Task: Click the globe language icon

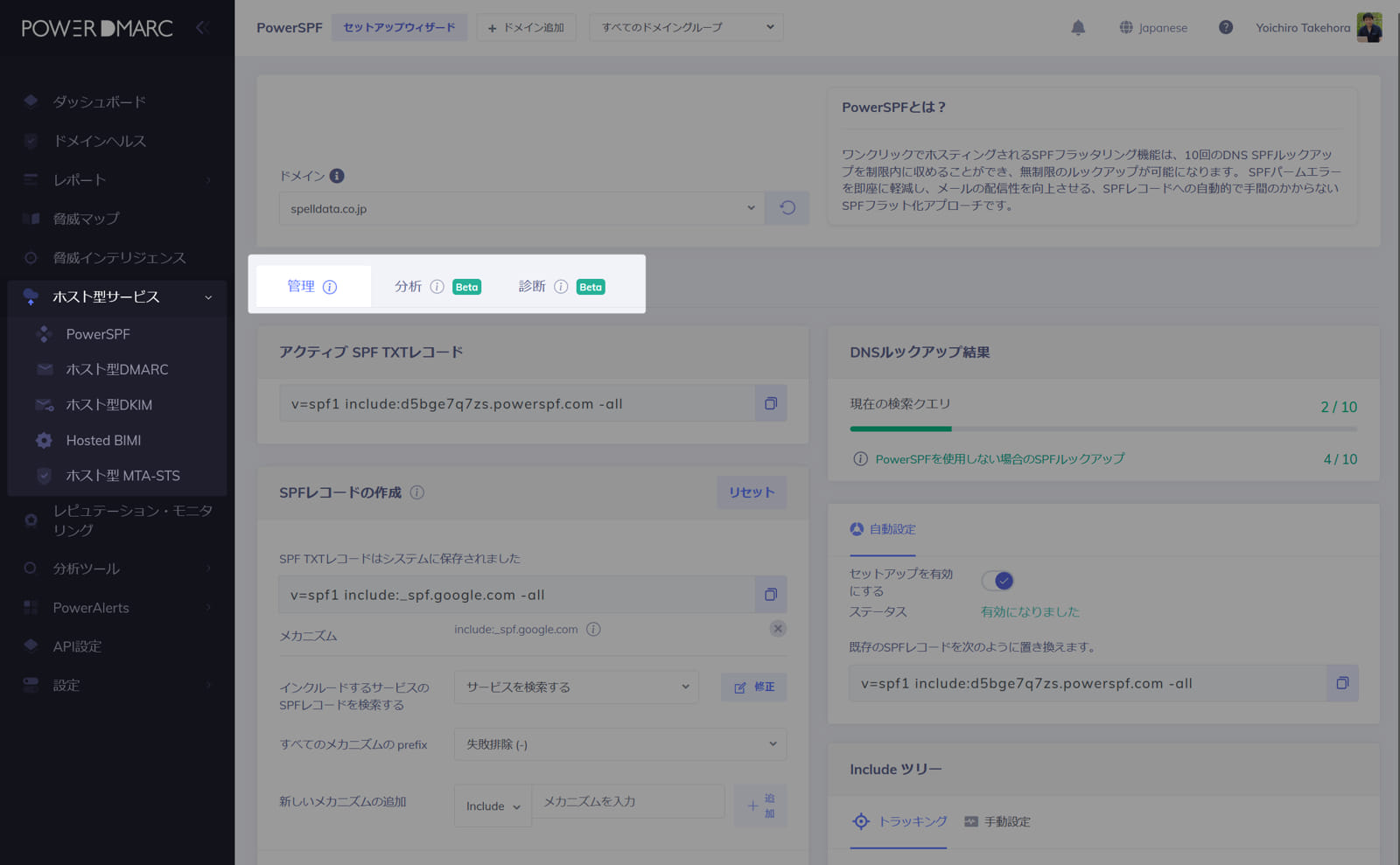Action: [1126, 28]
